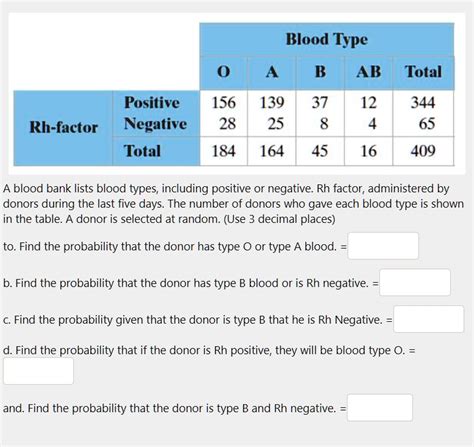Click the B column header
Viewport: 474px width, 447px height.
[320, 73]
